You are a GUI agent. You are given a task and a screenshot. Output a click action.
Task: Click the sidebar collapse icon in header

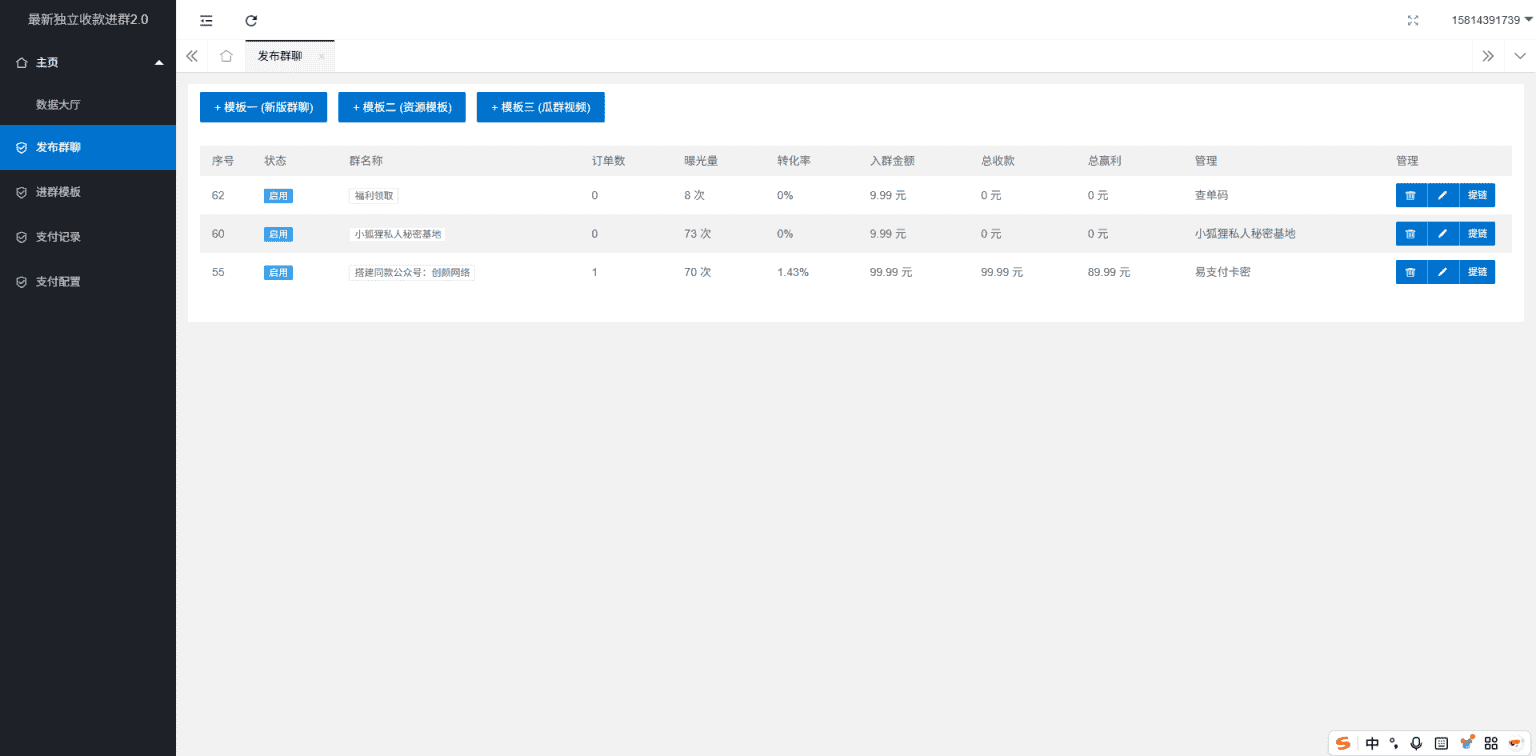pos(206,20)
